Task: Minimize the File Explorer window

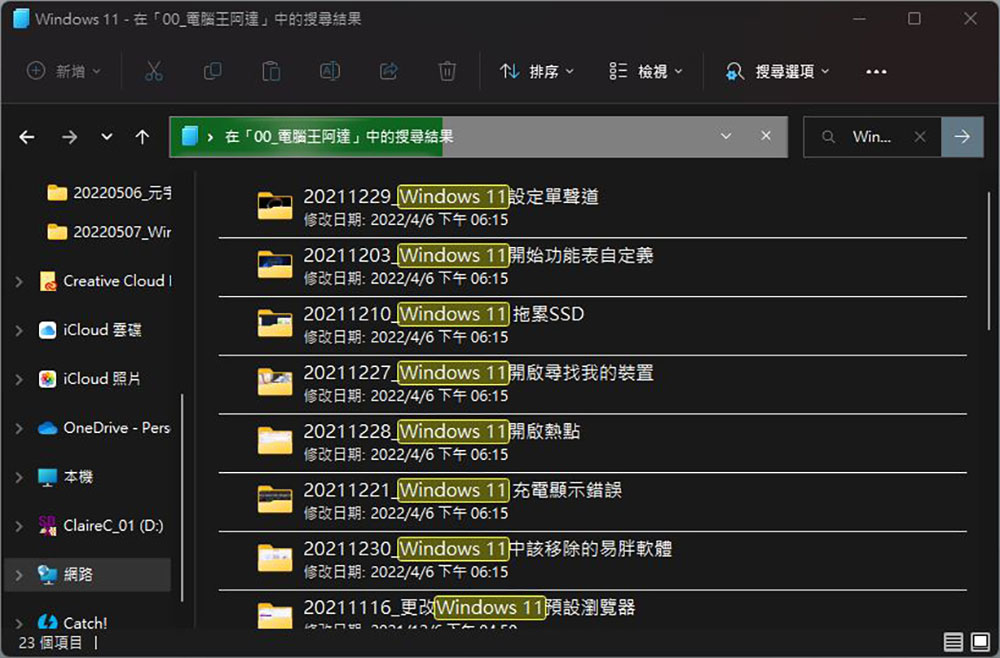Action: [x=859, y=18]
